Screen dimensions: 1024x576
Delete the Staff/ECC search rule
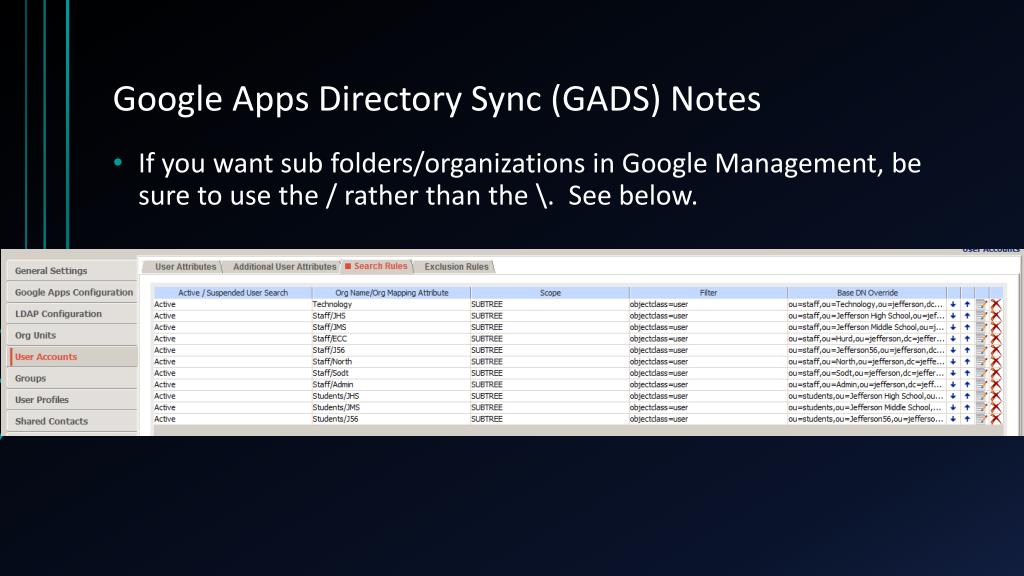coord(995,339)
